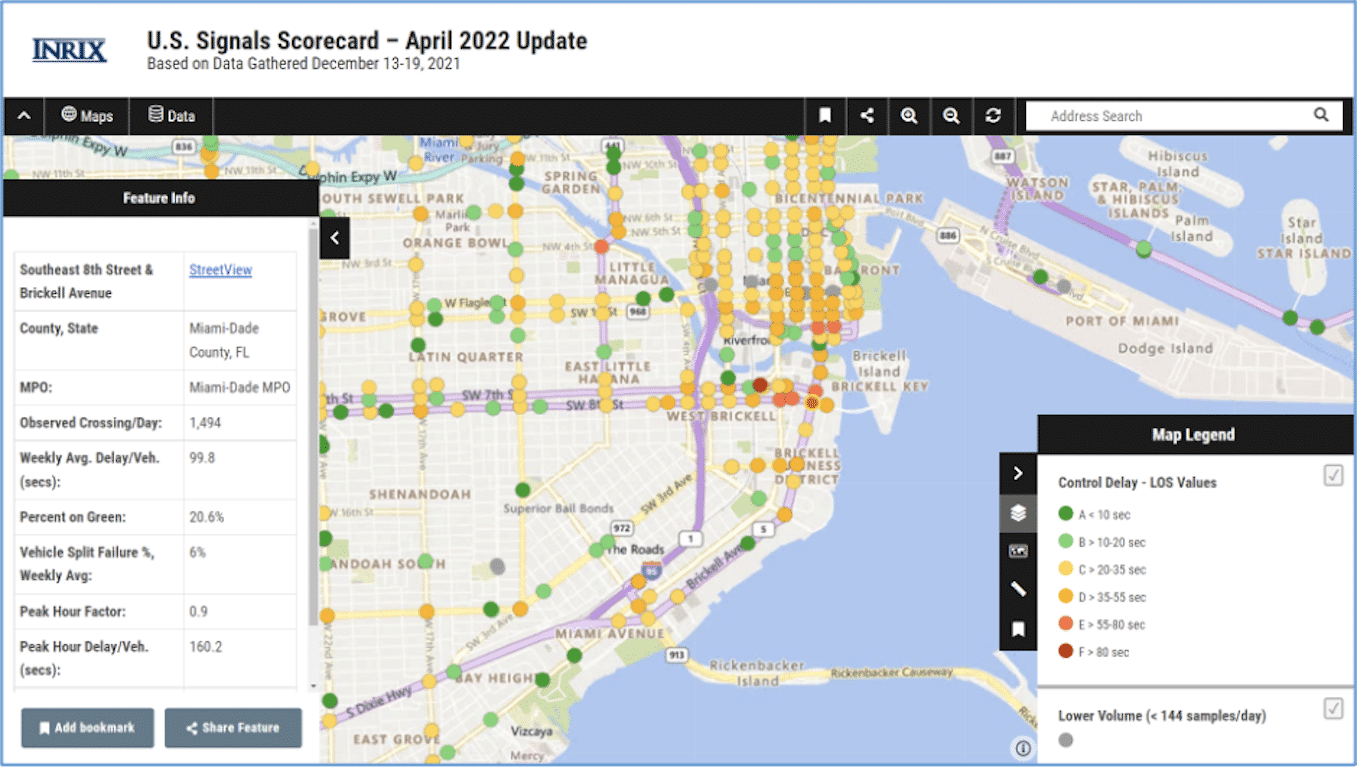1357x768 pixels.
Task: Zoom out of the map
Action: pos(951,116)
